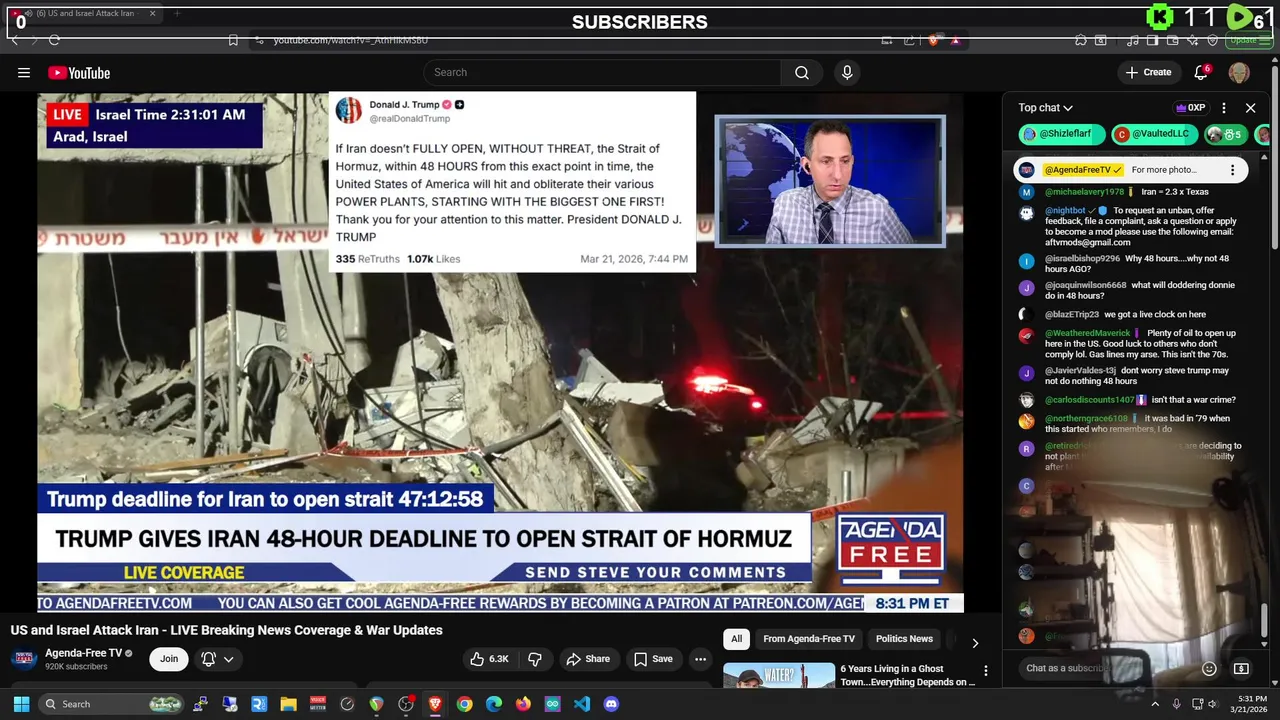Reload the page in browser toolbar
Image resolution: width=1280 pixels, height=720 pixels.
coord(54,40)
